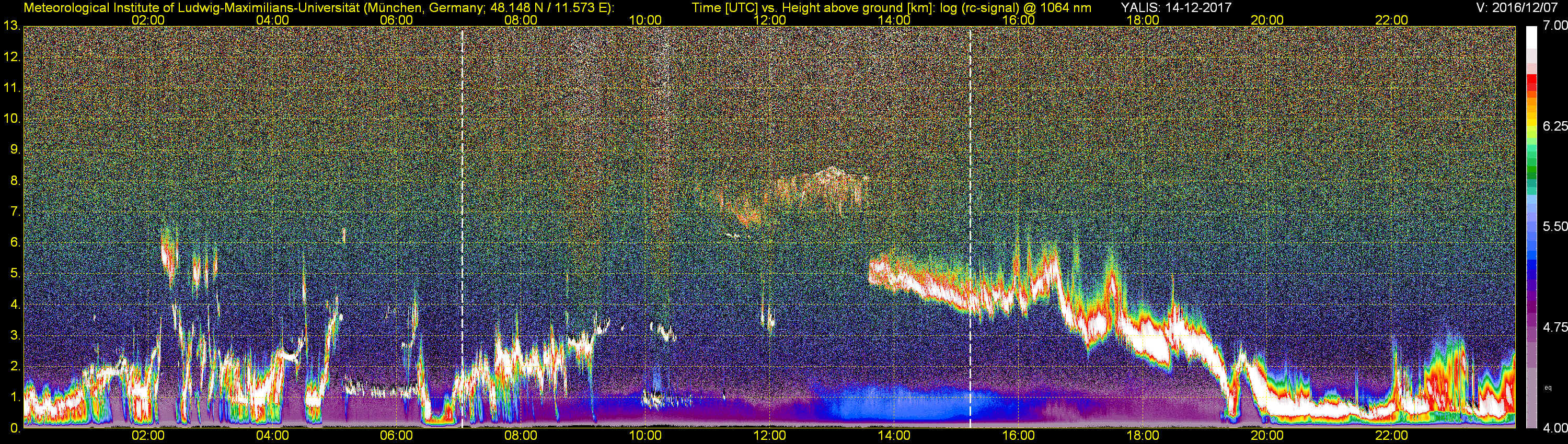
Task: Click the 4.00 colorbar scale value
Action: (x=1554, y=428)
